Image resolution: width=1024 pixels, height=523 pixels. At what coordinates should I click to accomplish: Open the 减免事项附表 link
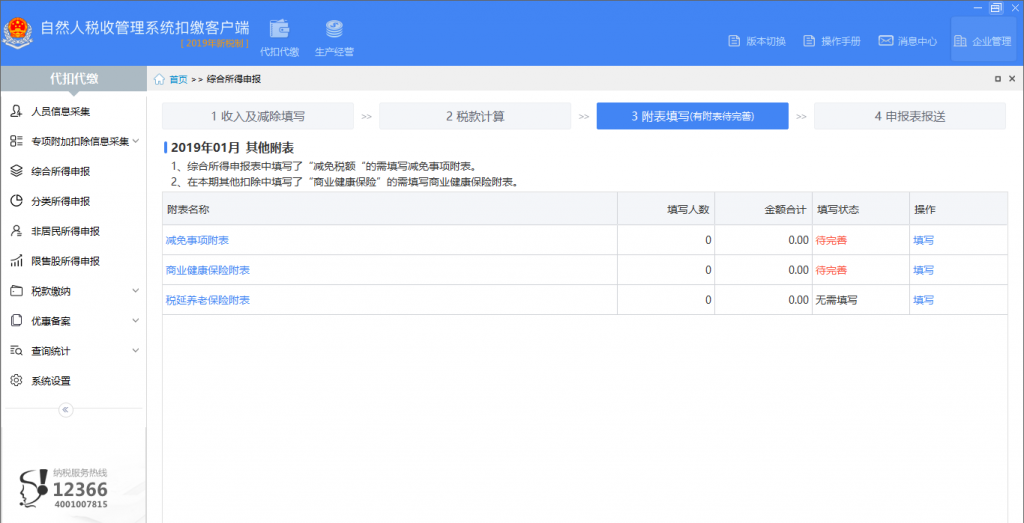[x=197, y=240]
